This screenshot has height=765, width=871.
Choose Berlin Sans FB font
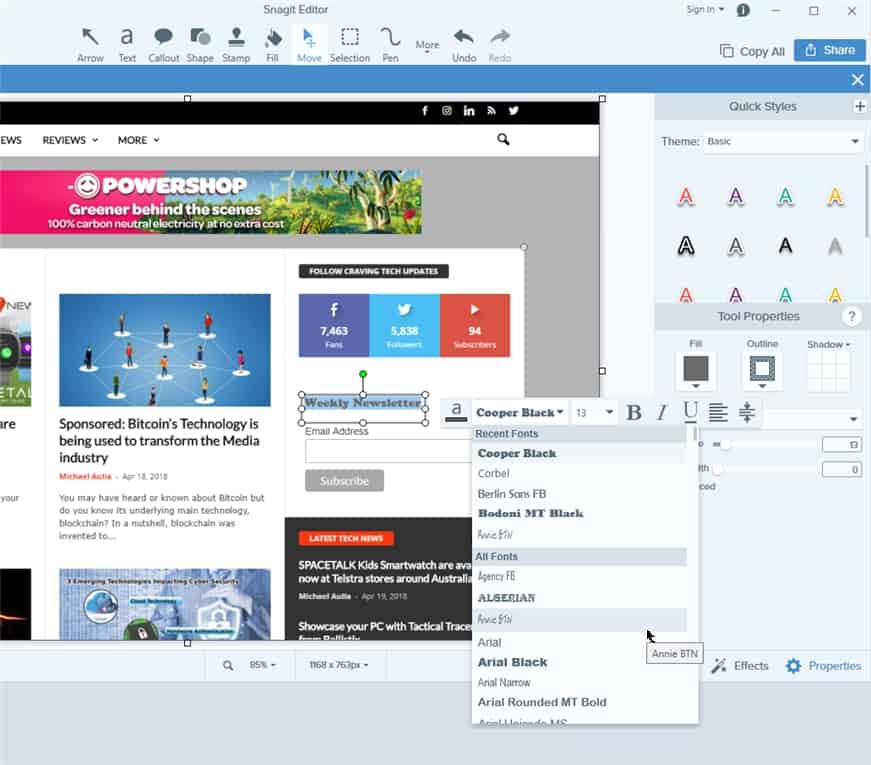click(579, 493)
